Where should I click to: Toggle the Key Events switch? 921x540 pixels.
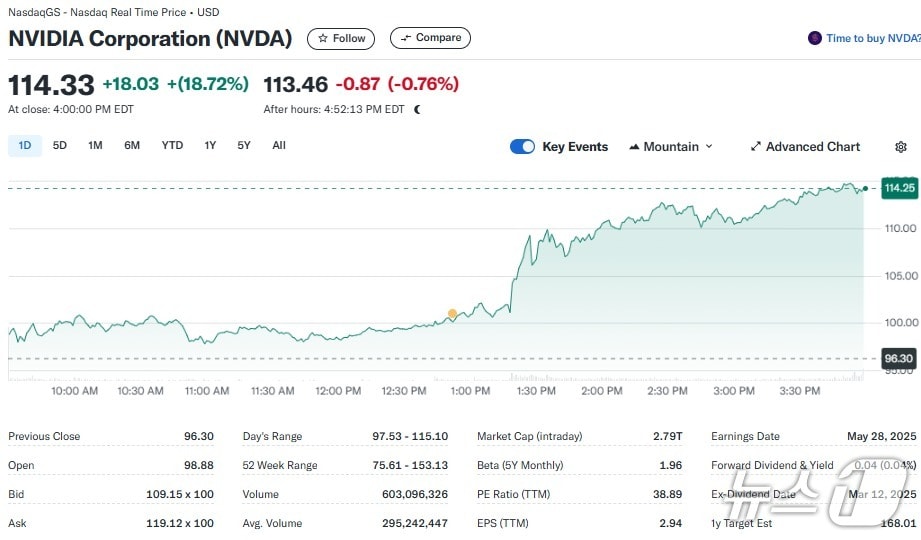pos(522,147)
